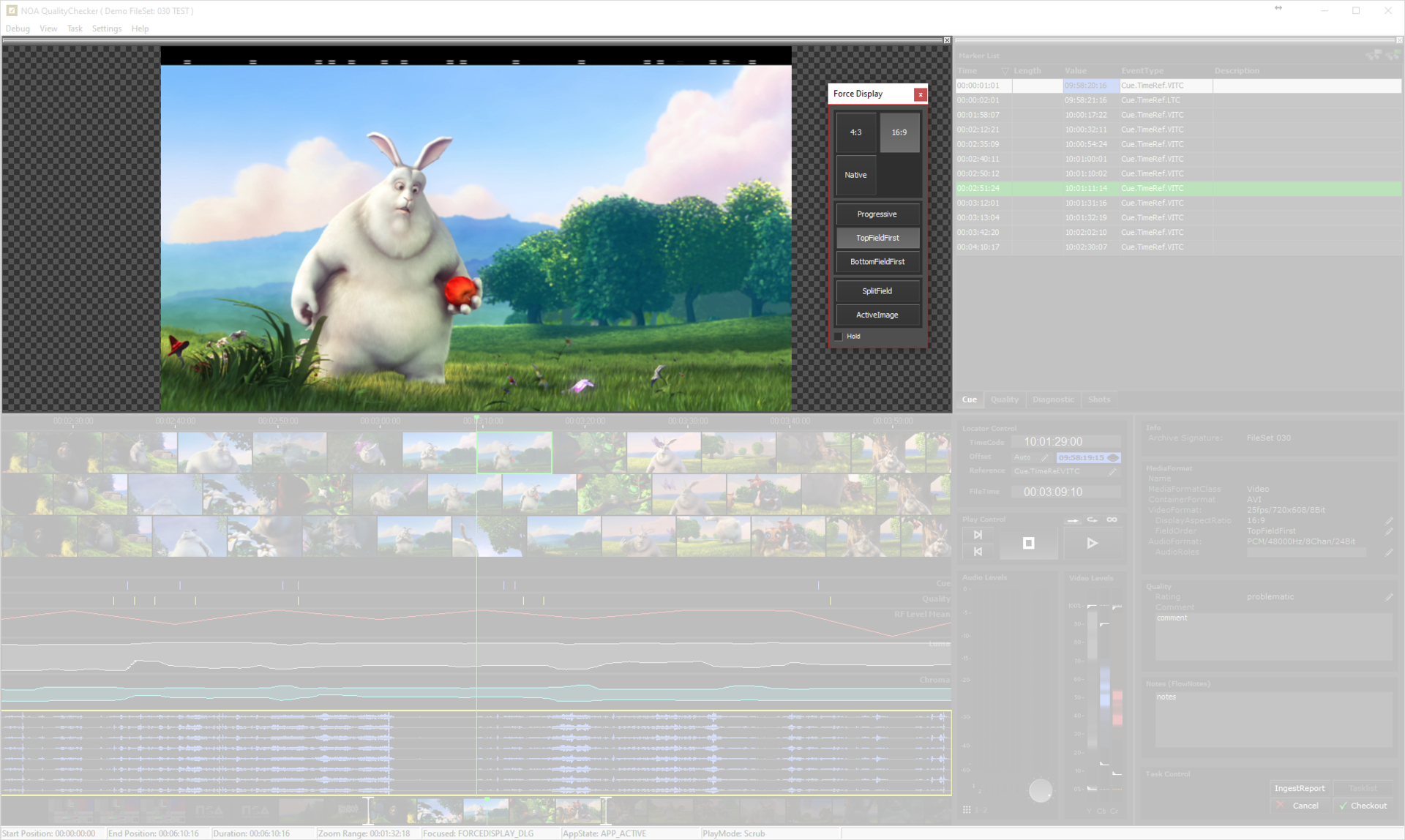Viewport: 1405px width, 840px height.
Task: Click the Reference field pencil icon
Action: [x=1112, y=472]
